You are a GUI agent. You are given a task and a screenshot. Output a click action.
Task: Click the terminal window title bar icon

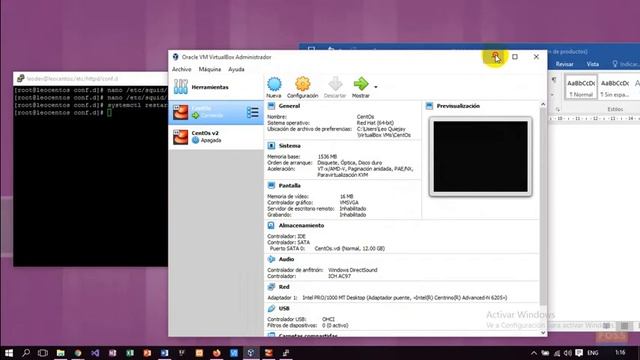click(20, 78)
